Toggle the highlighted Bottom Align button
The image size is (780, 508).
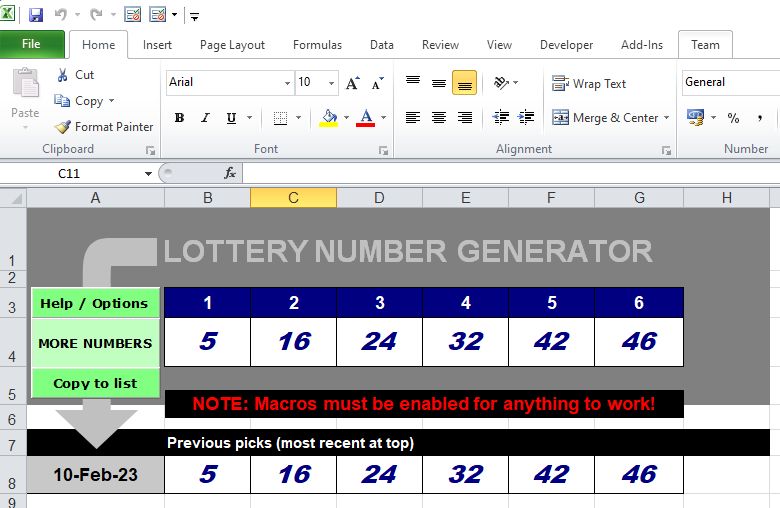(x=465, y=83)
